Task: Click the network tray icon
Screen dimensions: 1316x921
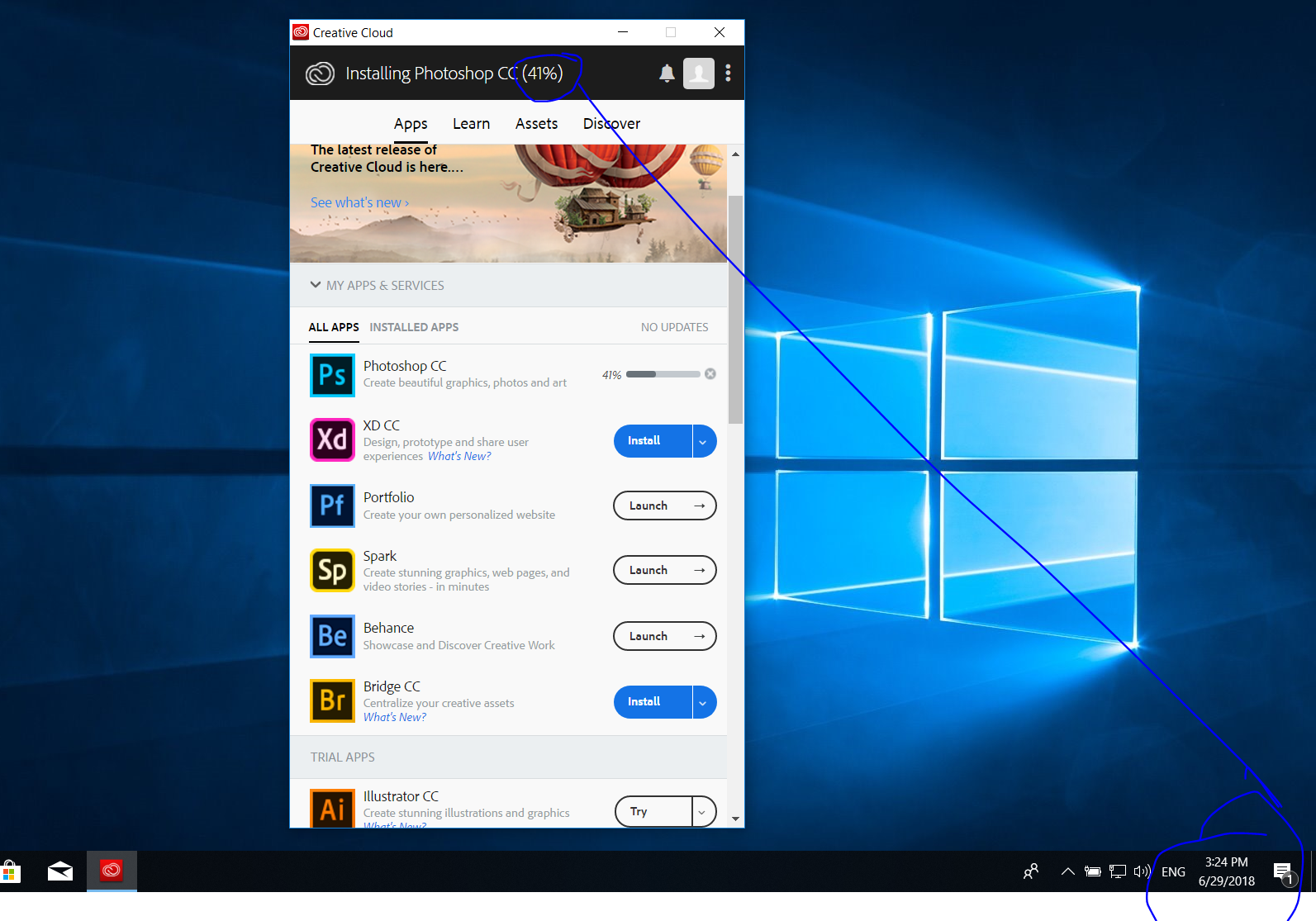Action: point(1117,871)
